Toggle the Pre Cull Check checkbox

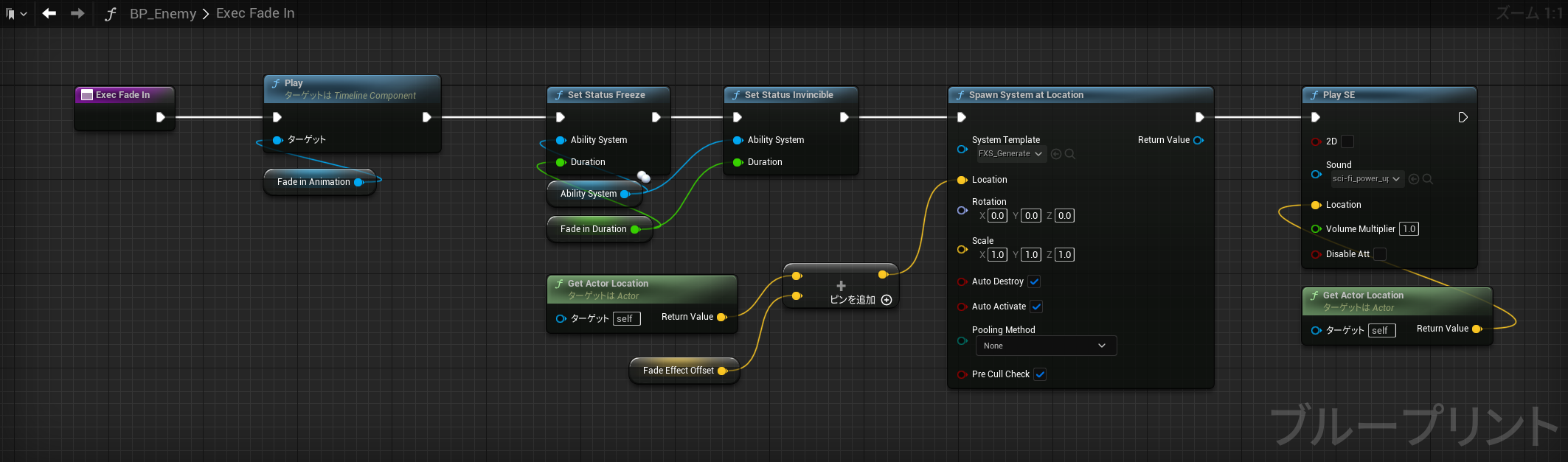coord(1040,374)
